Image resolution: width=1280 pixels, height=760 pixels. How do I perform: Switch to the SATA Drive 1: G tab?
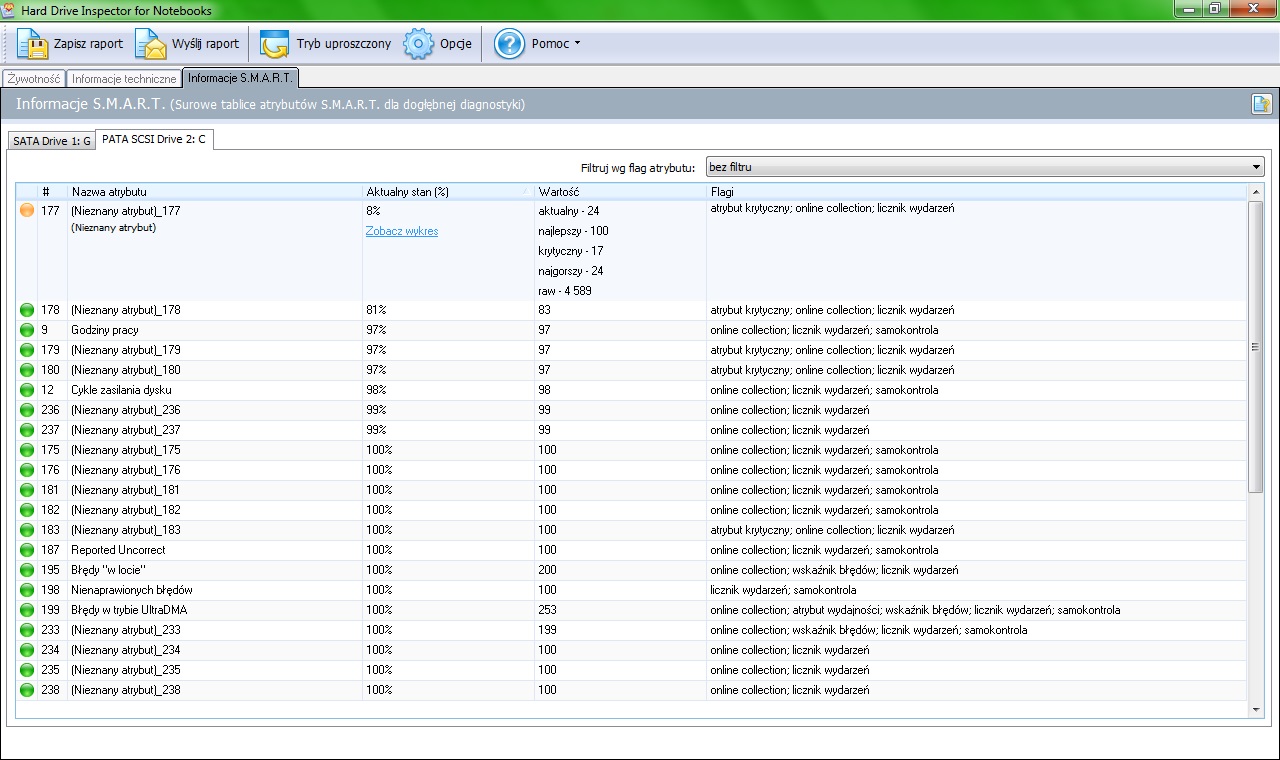pos(51,141)
